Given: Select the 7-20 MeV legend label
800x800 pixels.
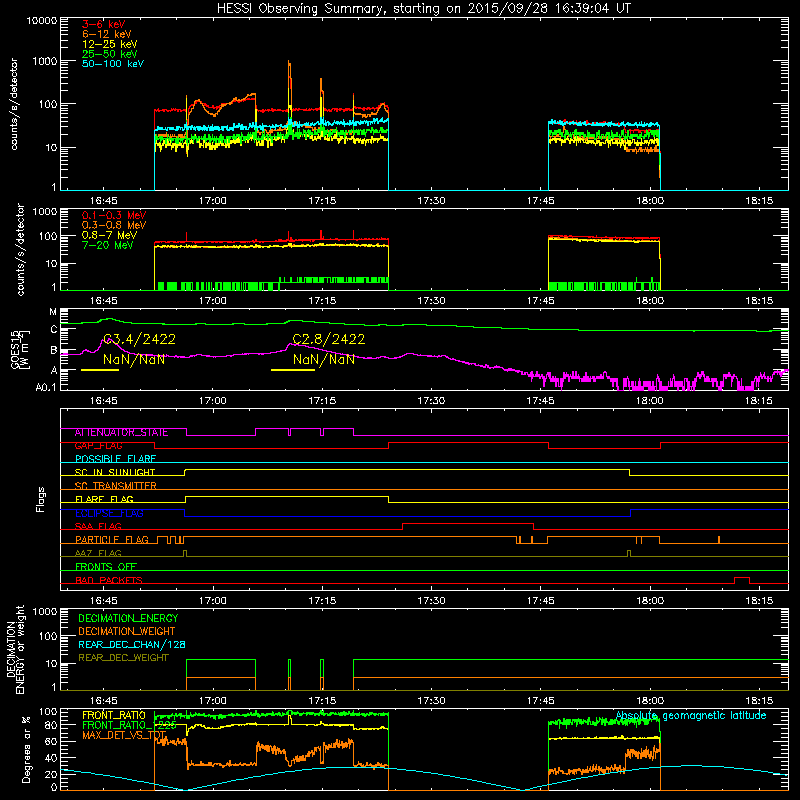Looking at the screenshot, I should (108, 245).
